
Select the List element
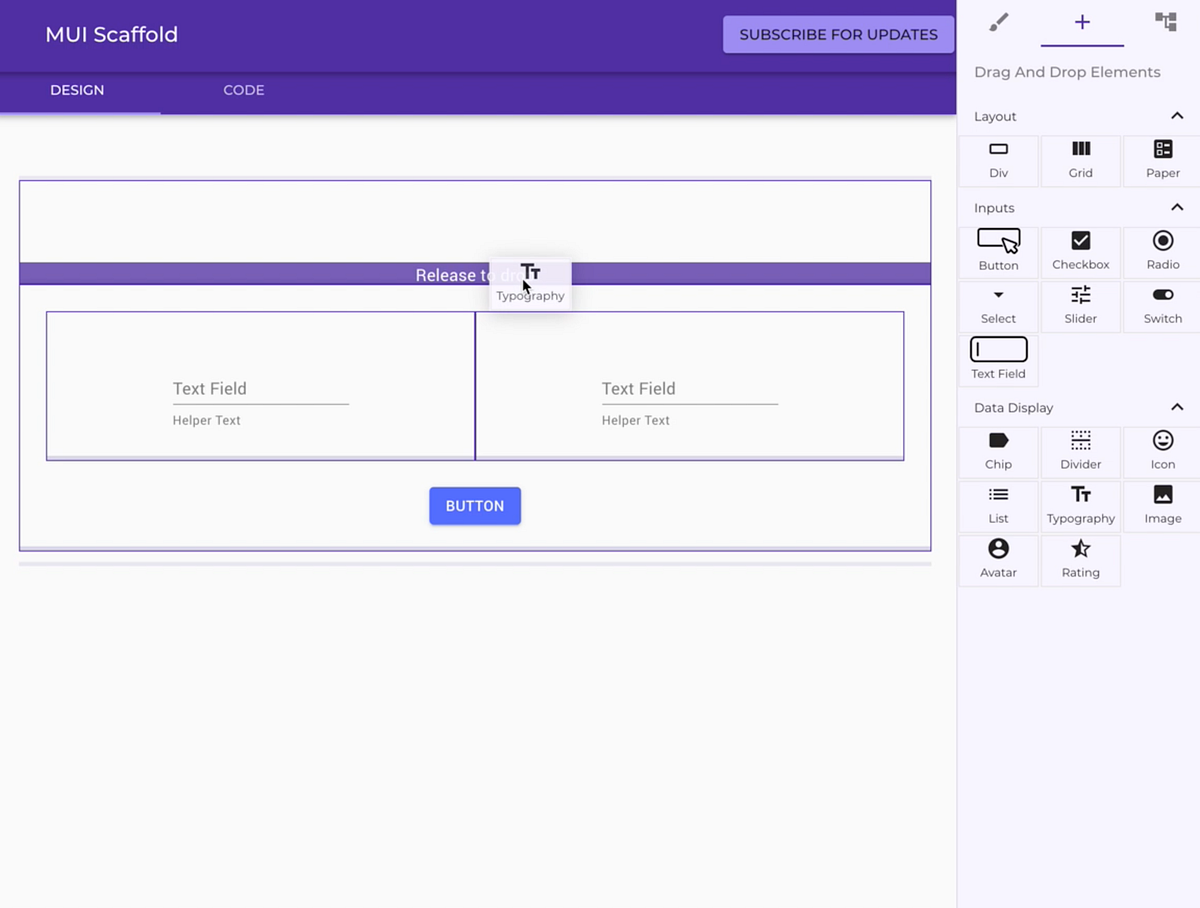click(x=998, y=506)
